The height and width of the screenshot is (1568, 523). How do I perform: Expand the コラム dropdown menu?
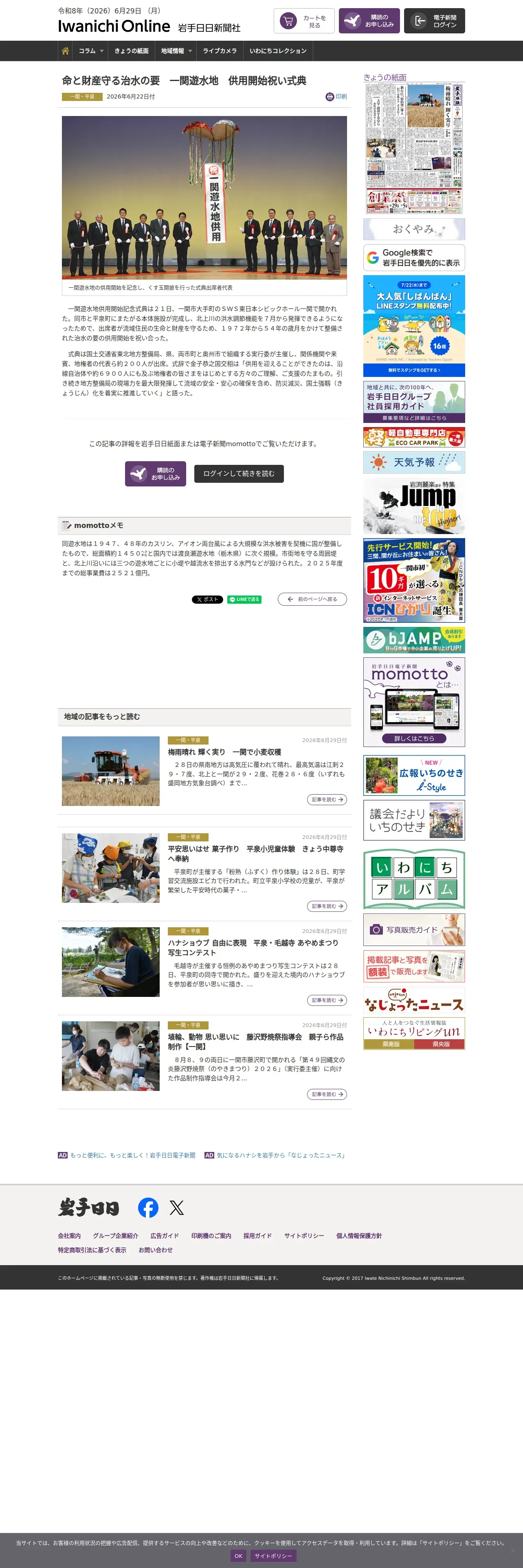[91, 51]
